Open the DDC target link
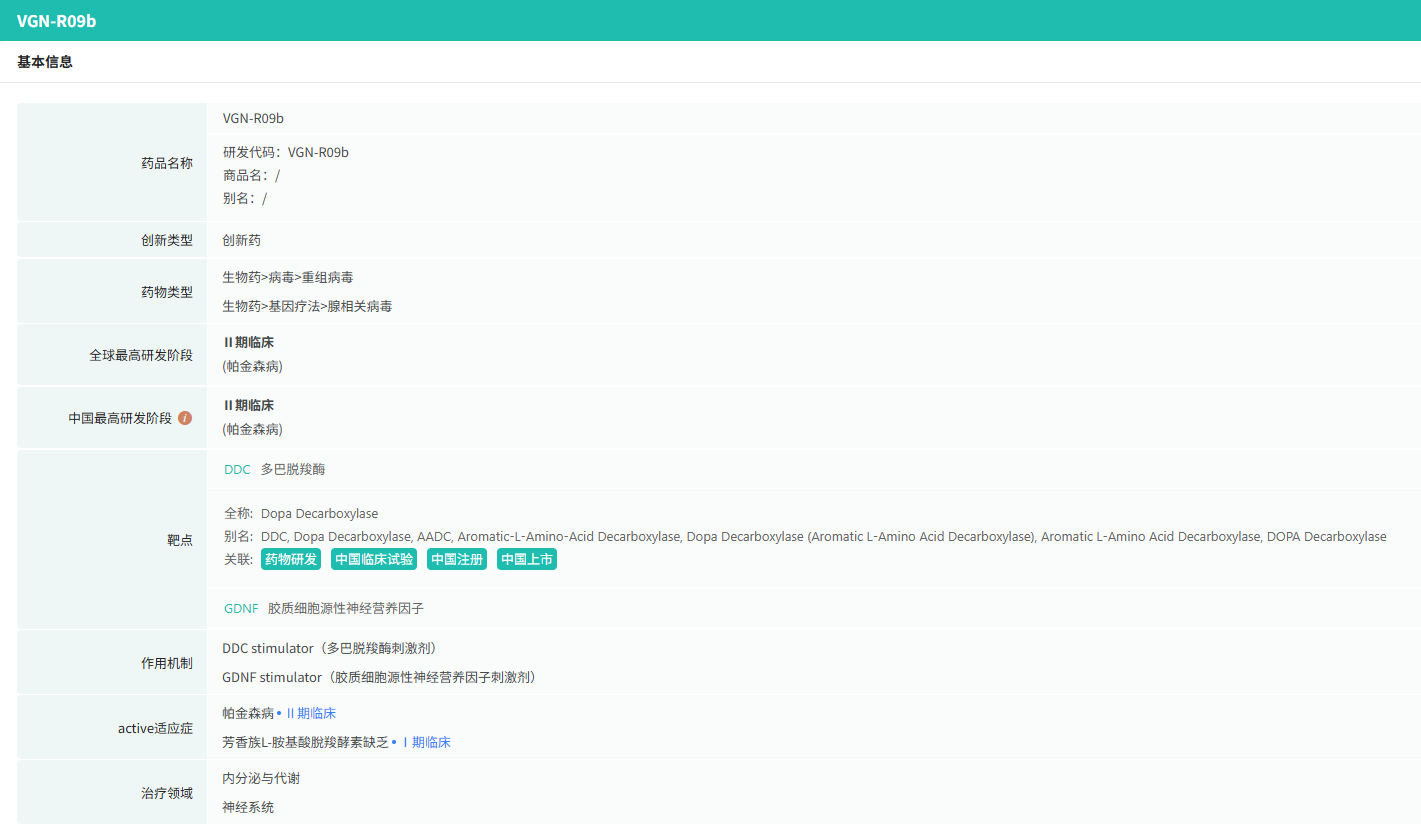Screen dimensions: 1421x825 click(237, 469)
